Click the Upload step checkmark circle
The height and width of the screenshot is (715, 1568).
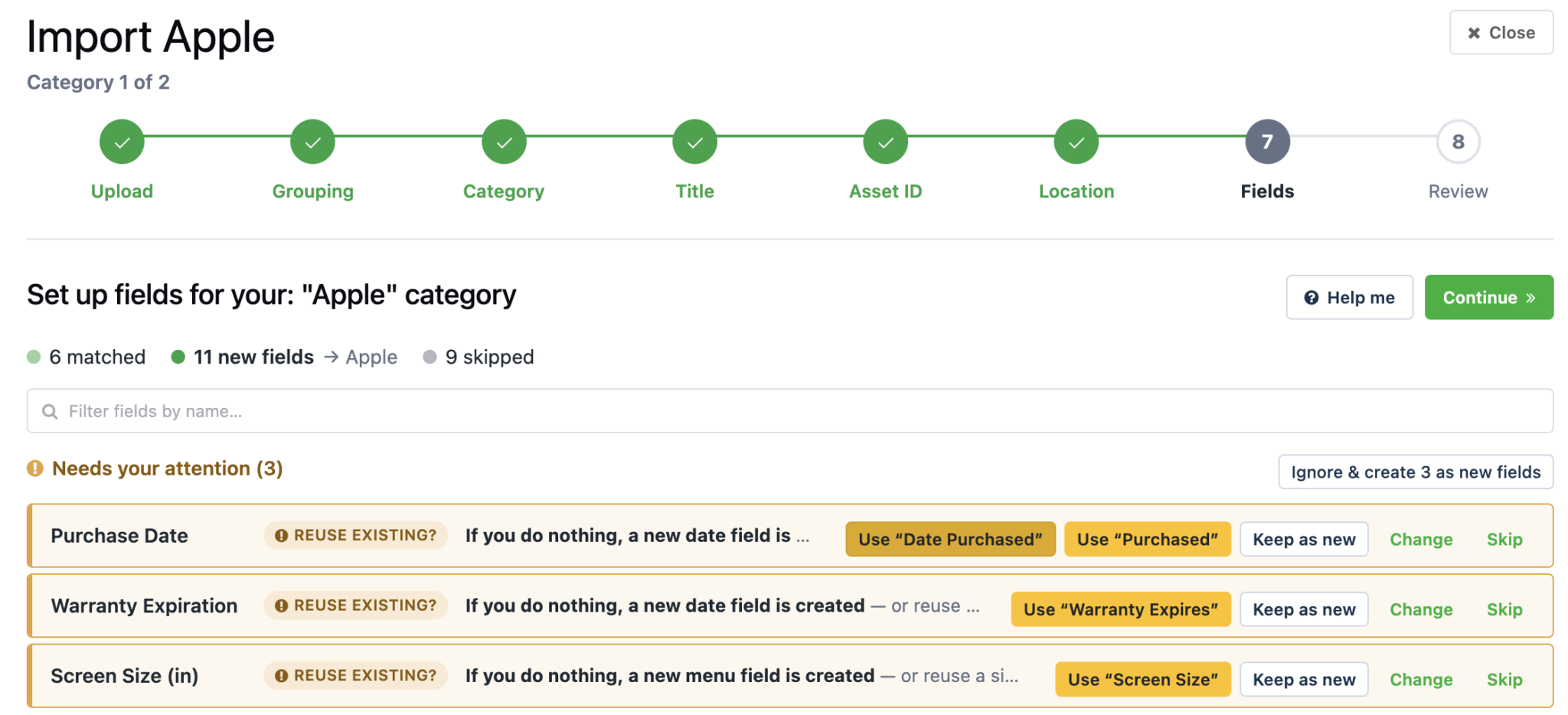[122, 142]
